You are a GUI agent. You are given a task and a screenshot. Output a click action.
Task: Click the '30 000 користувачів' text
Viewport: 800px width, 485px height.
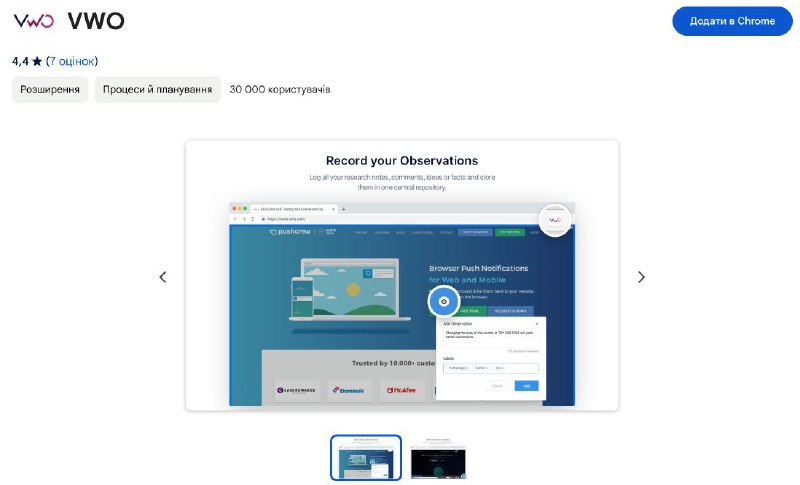280,90
